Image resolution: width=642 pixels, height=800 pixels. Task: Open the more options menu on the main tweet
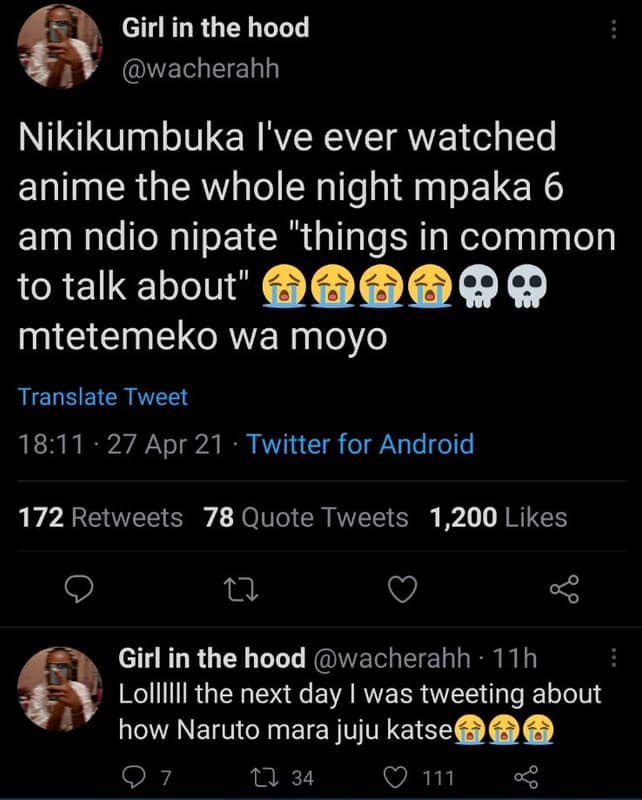point(616,30)
